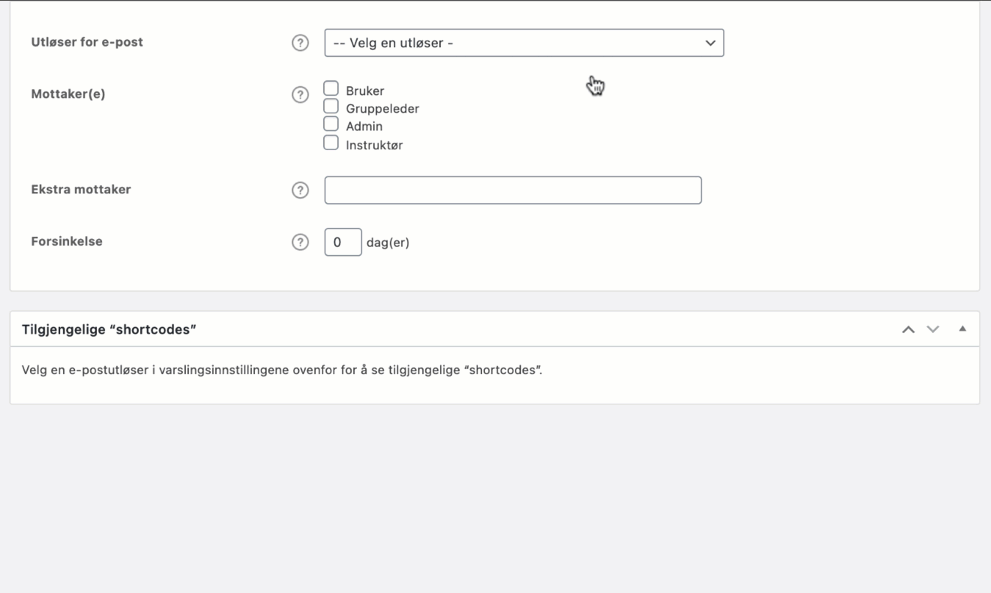Click help icon beside Utløser for e-post
The height and width of the screenshot is (593, 991).
[300, 43]
